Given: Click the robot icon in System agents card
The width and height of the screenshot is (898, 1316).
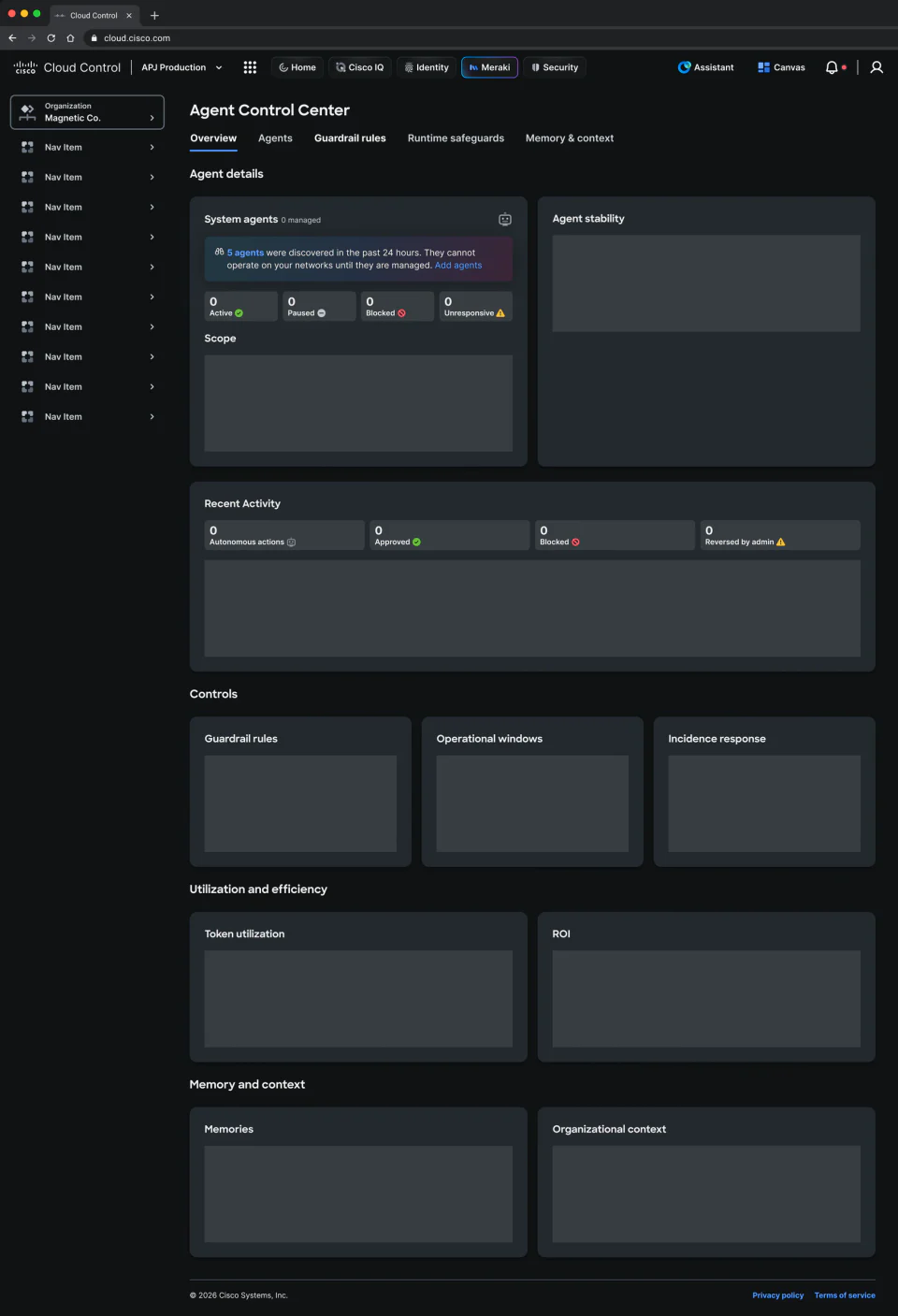Looking at the screenshot, I should click(x=505, y=220).
